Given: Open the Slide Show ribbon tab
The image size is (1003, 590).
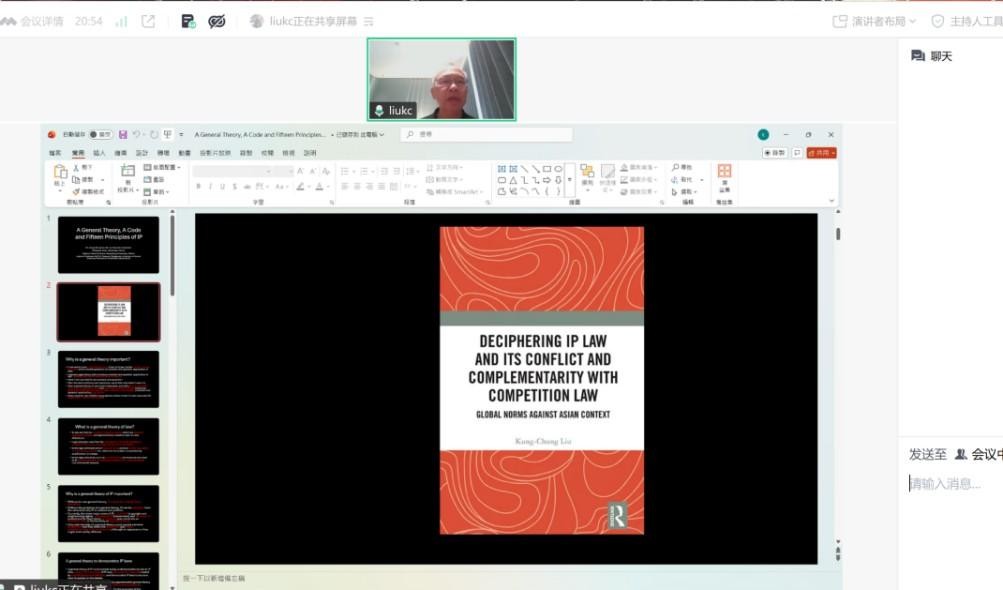Looking at the screenshot, I should click(x=215, y=153).
